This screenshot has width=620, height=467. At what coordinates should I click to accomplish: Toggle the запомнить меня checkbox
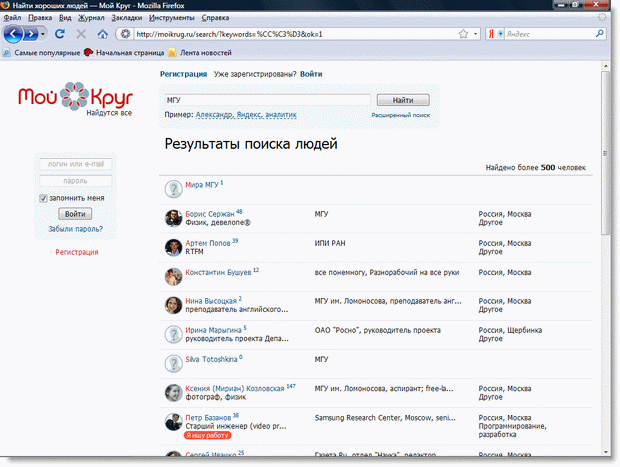43,198
